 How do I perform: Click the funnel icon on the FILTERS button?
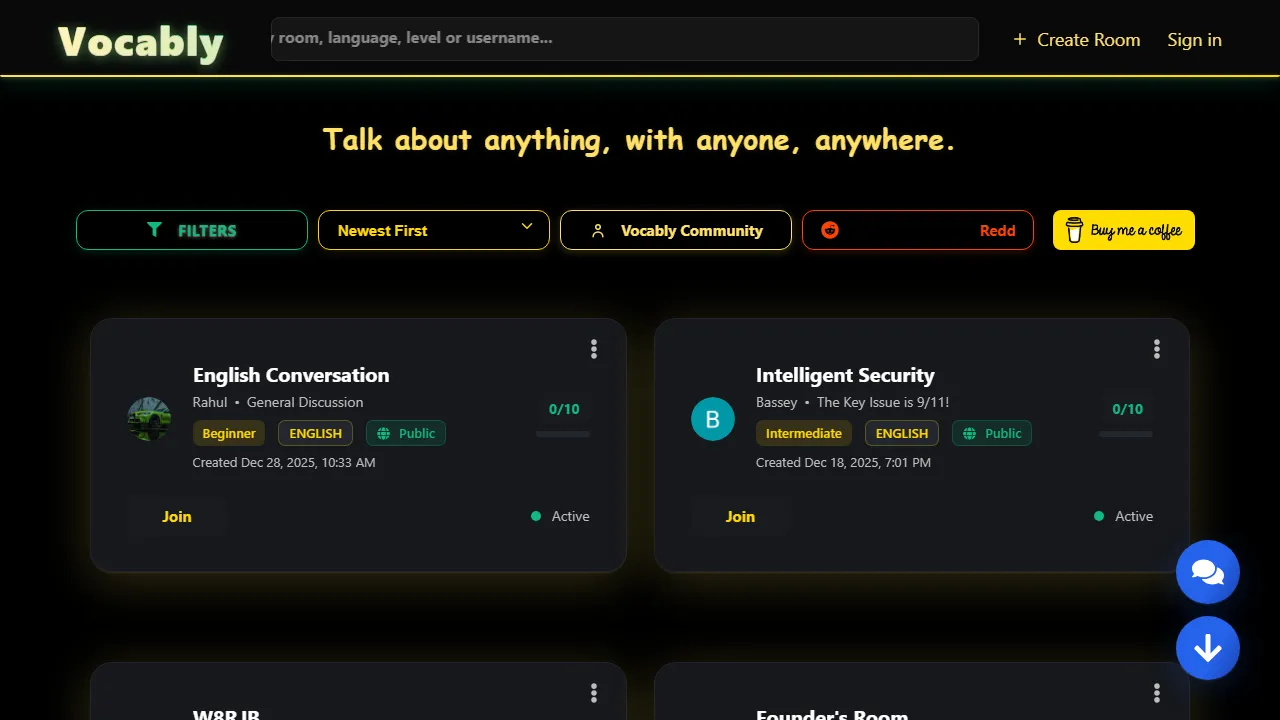[156, 230]
